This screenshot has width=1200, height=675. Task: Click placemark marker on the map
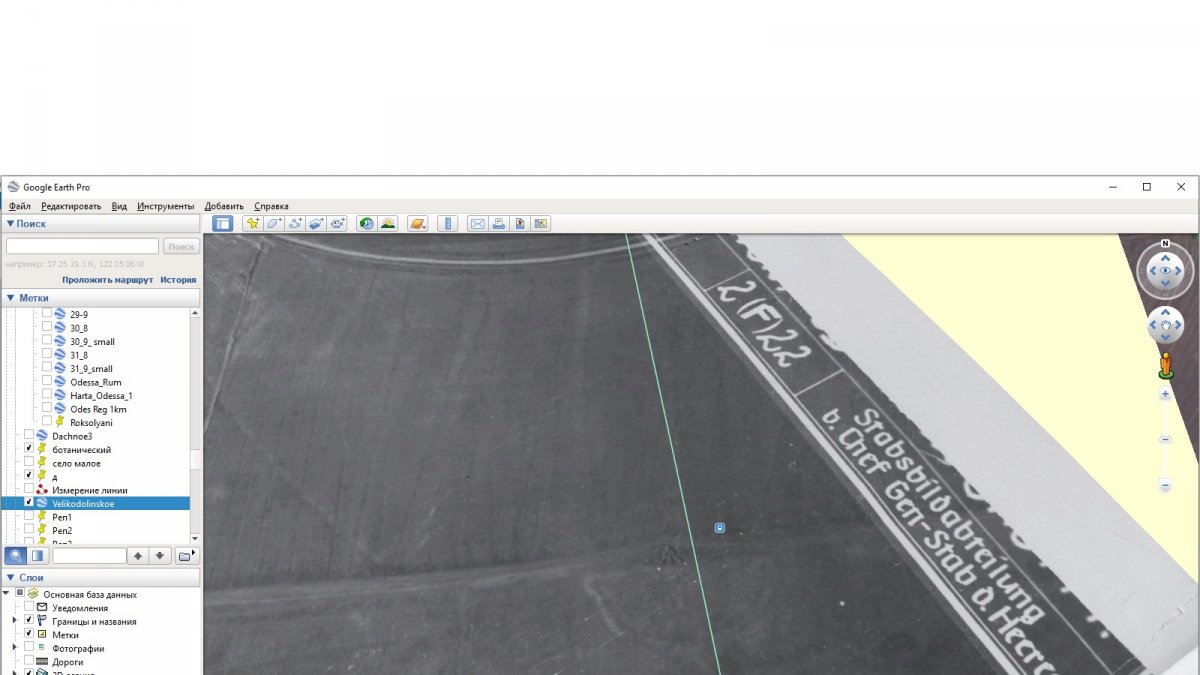point(719,527)
